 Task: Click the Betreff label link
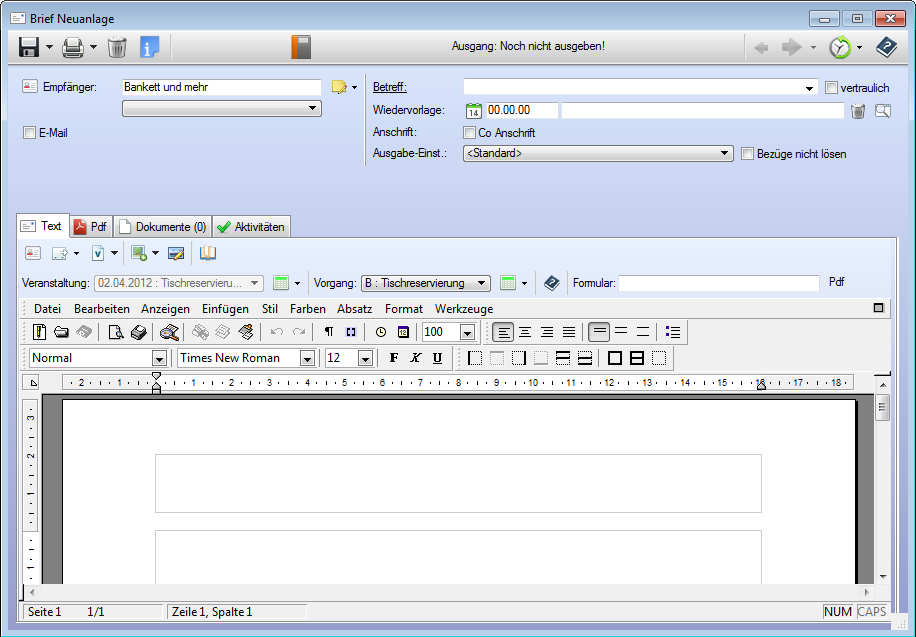point(389,88)
